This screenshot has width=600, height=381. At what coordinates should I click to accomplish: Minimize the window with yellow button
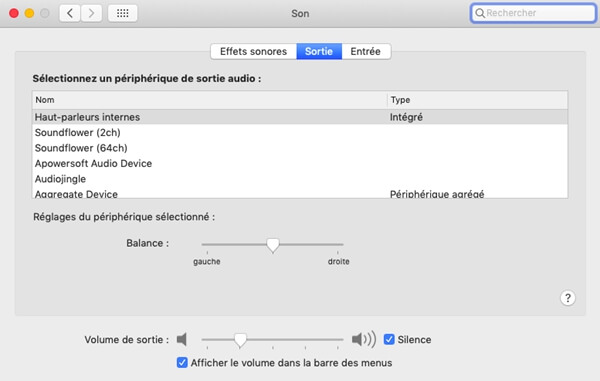click(29, 13)
